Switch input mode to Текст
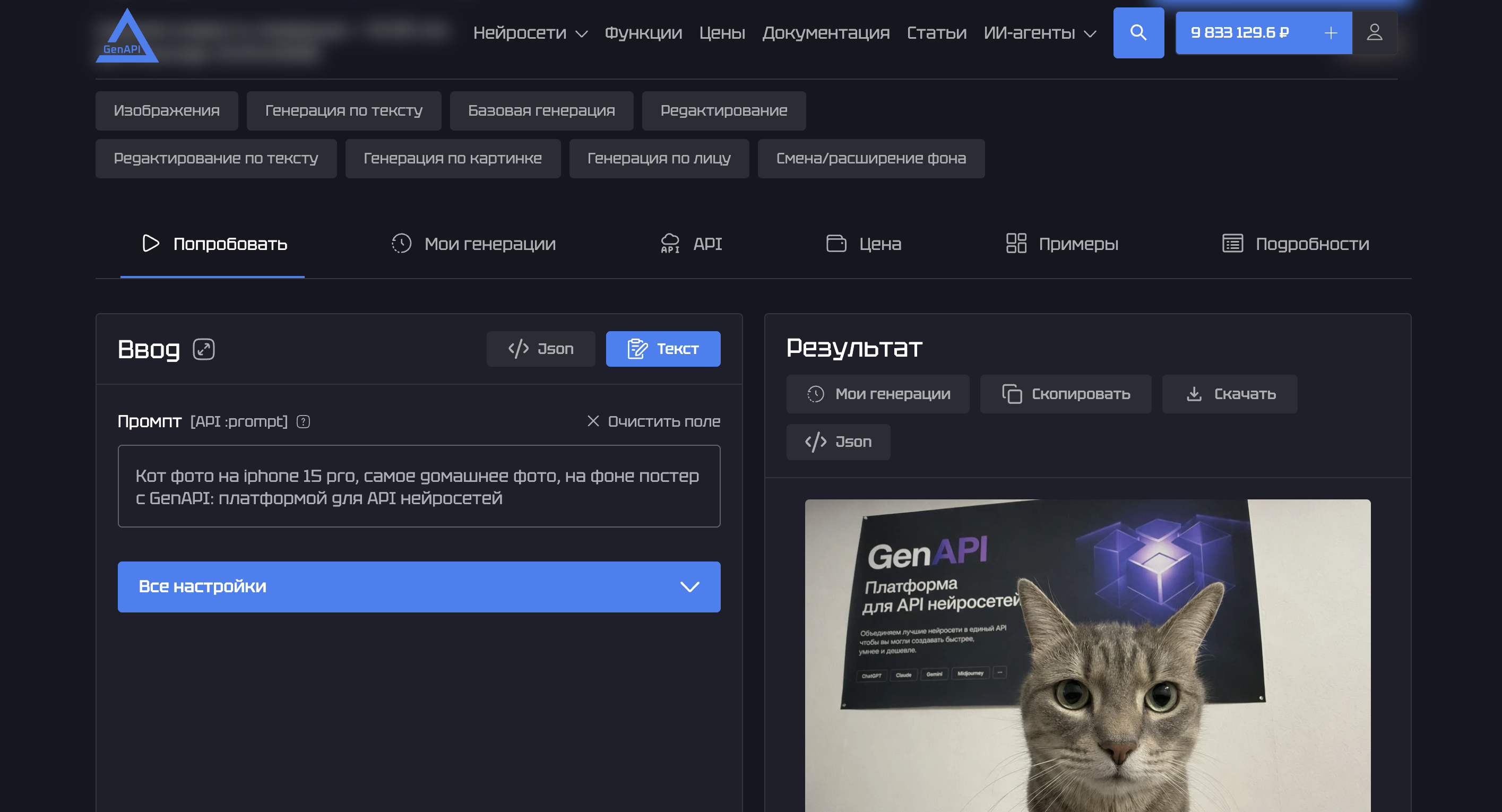 pyautogui.click(x=663, y=349)
